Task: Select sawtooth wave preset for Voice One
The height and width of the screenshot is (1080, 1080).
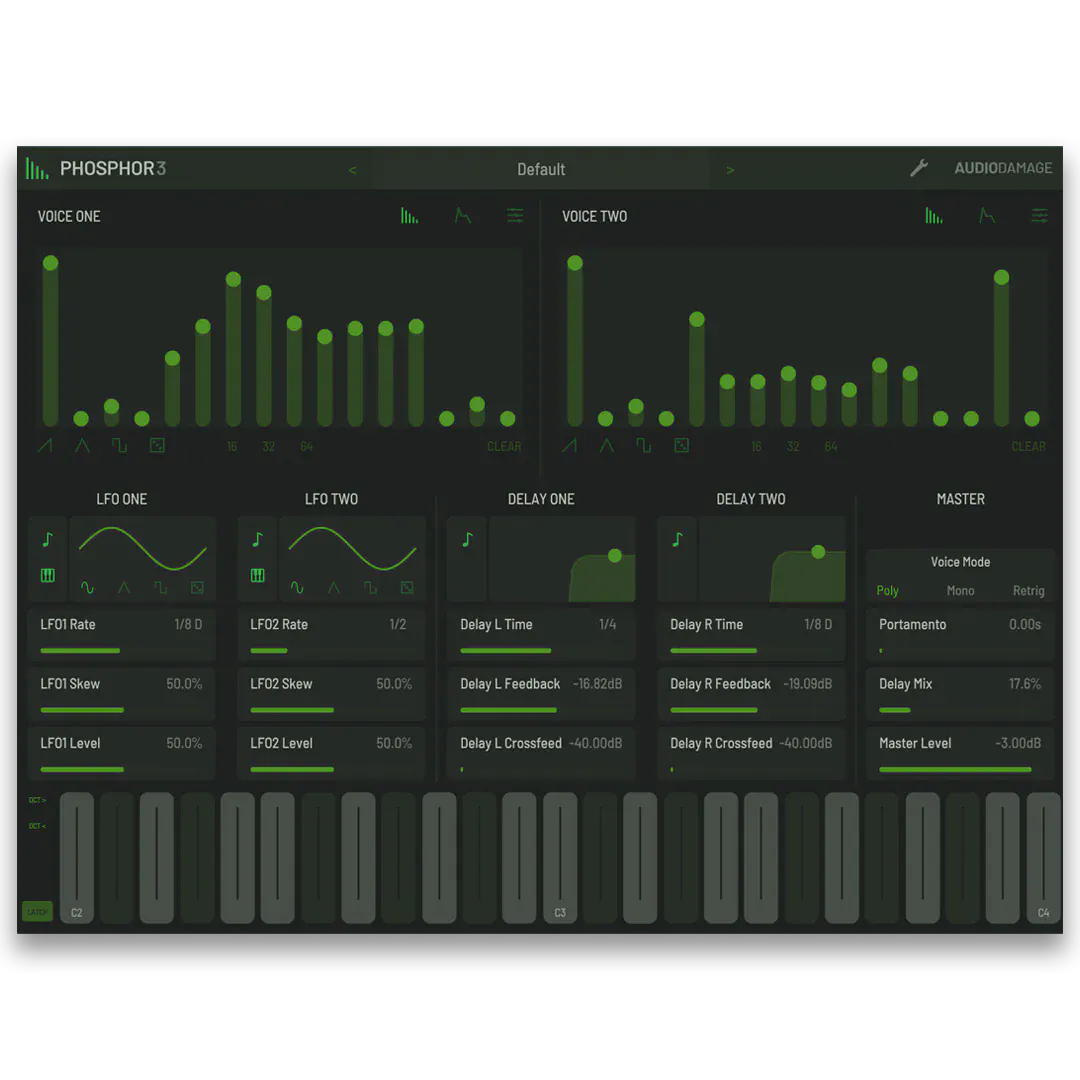Action: point(45,446)
